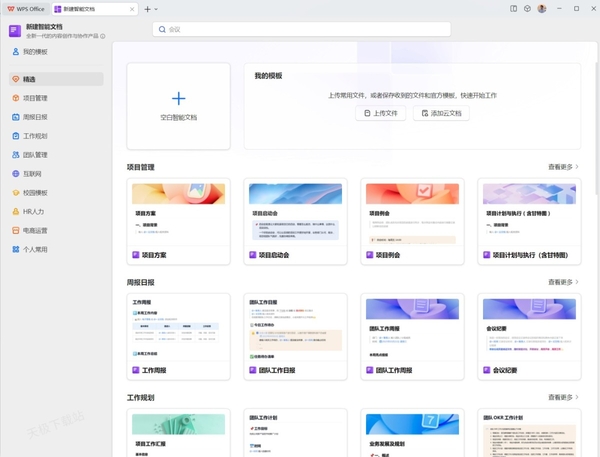Click the template search field
The image size is (600, 457).
click(300, 30)
